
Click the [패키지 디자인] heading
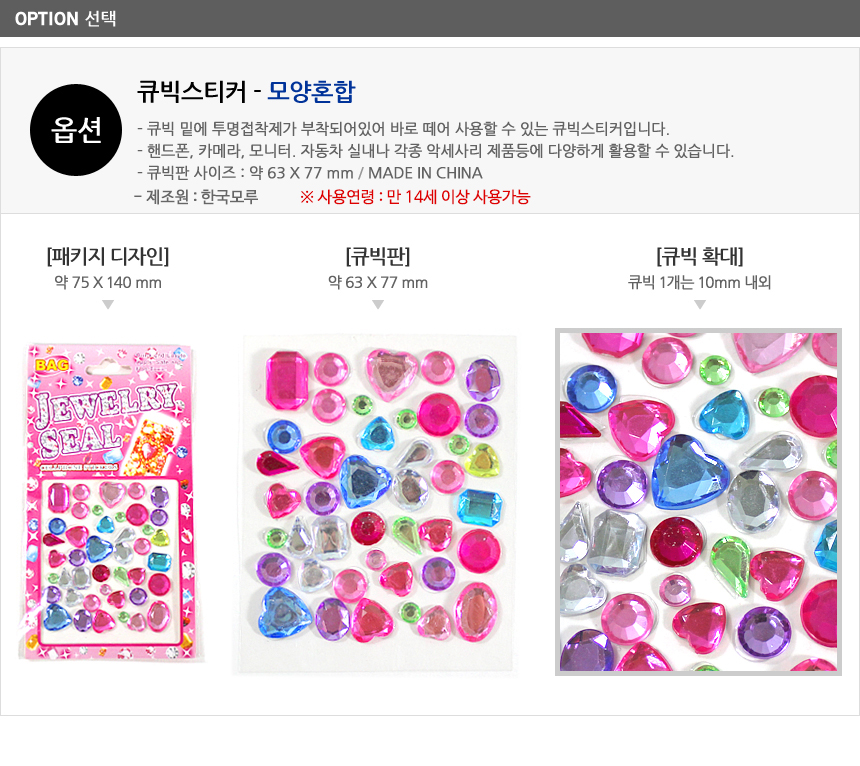pyautogui.click(x=108, y=256)
